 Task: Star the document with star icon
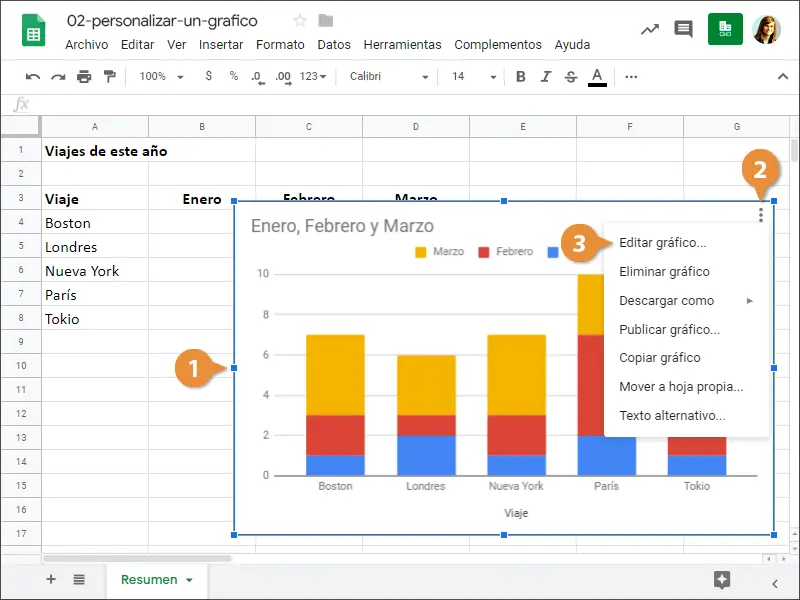pyautogui.click(x=300, y=21)
